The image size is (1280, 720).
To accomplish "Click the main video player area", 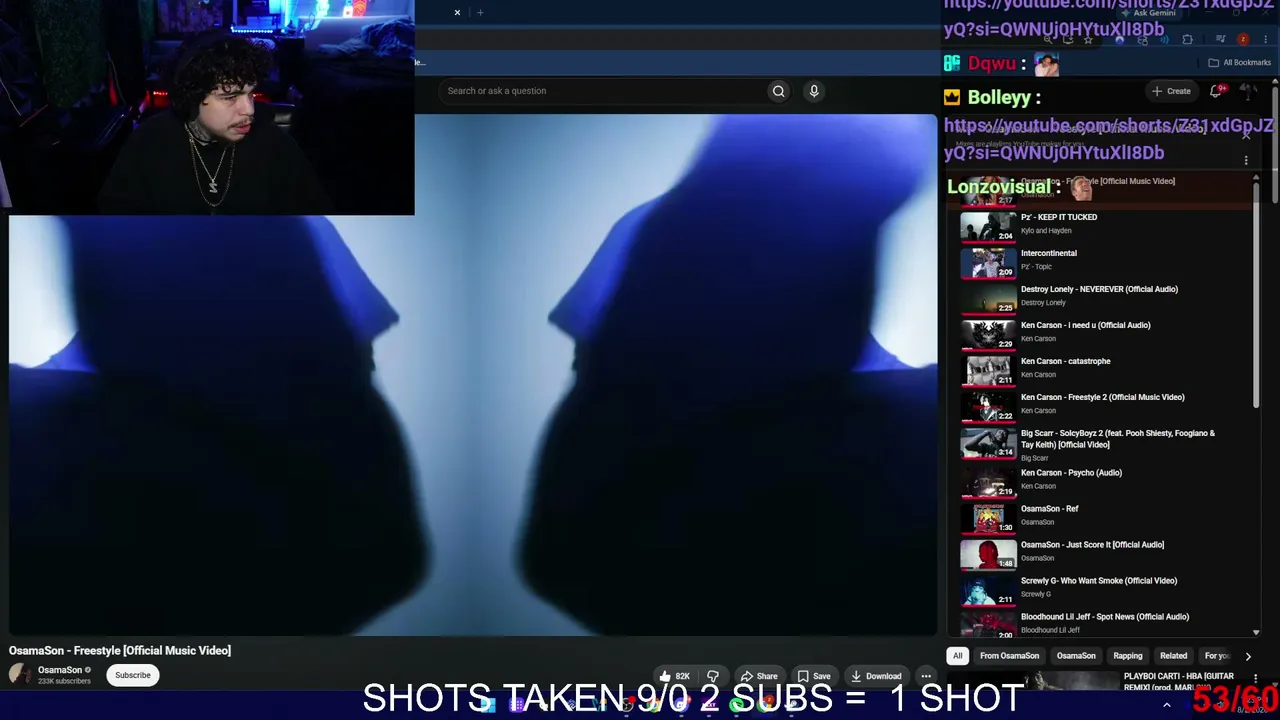I will point(473,375).
